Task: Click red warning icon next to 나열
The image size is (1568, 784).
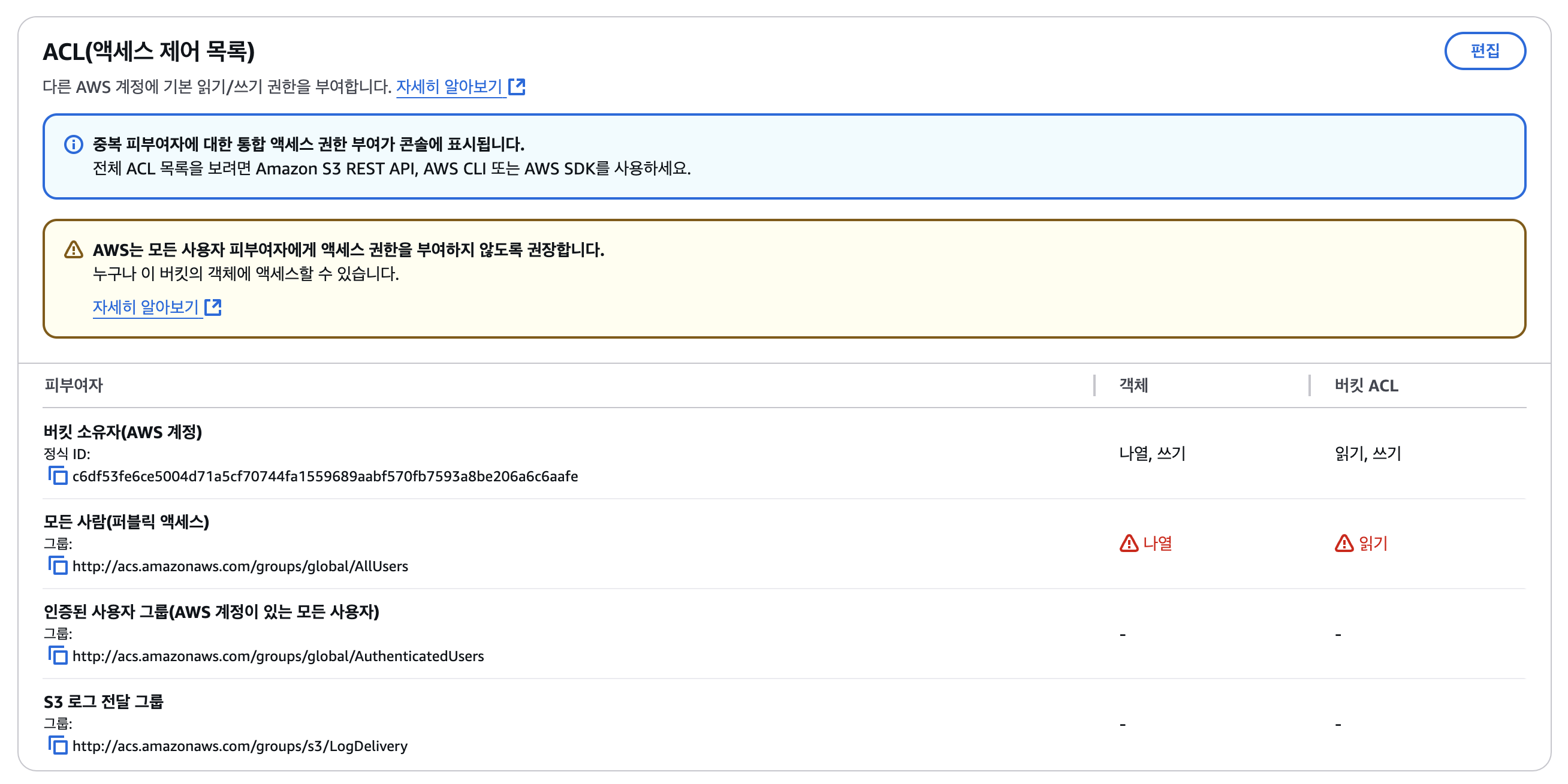Action: [1129, 543]
